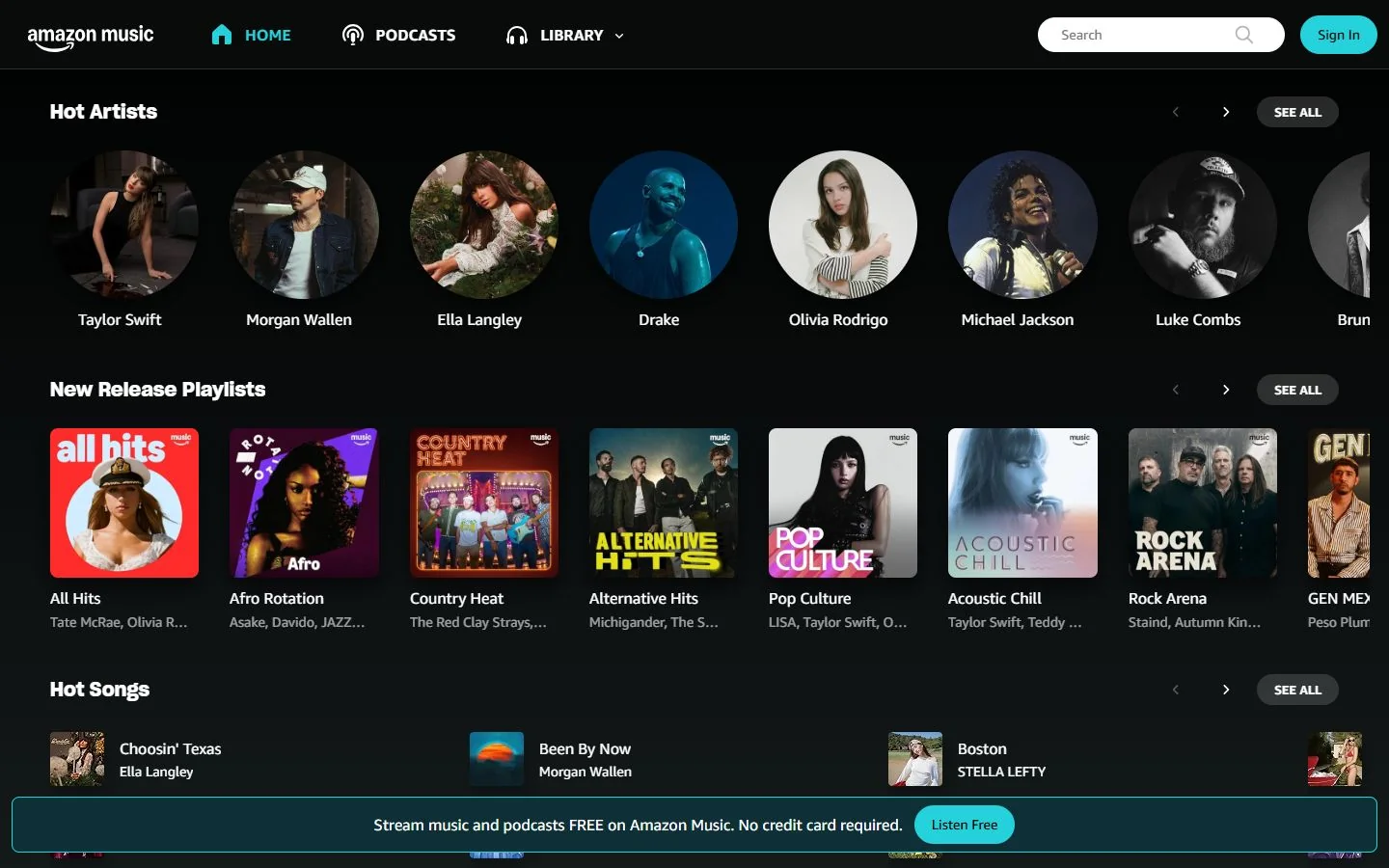The height and width of the screenshot is (868, 1389).
Task: Open the Acoustic Chill playlist cover
Action: 1022,502
